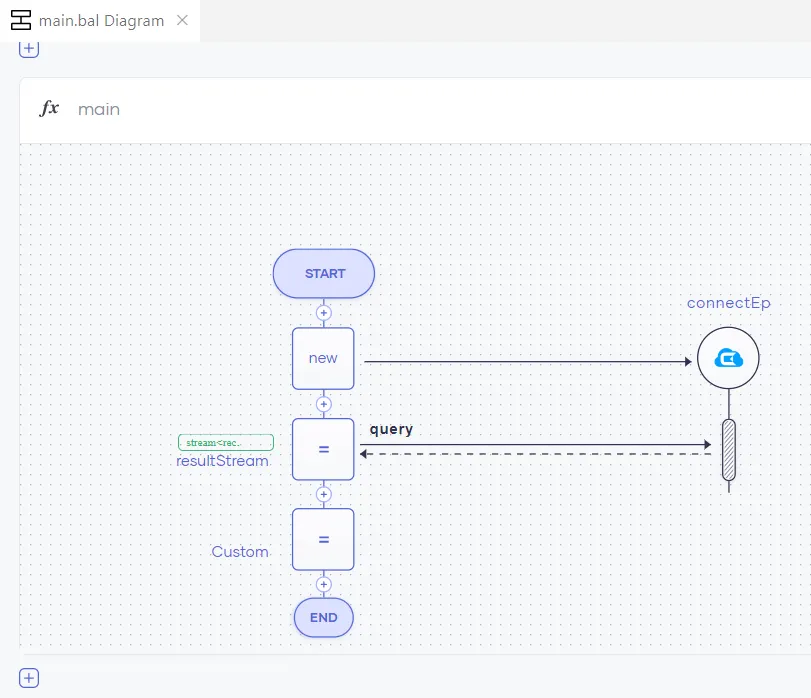The image size is (811, 698).
Task: Click the plus icon below the resultStream node
Action: [x=323, y=493]
